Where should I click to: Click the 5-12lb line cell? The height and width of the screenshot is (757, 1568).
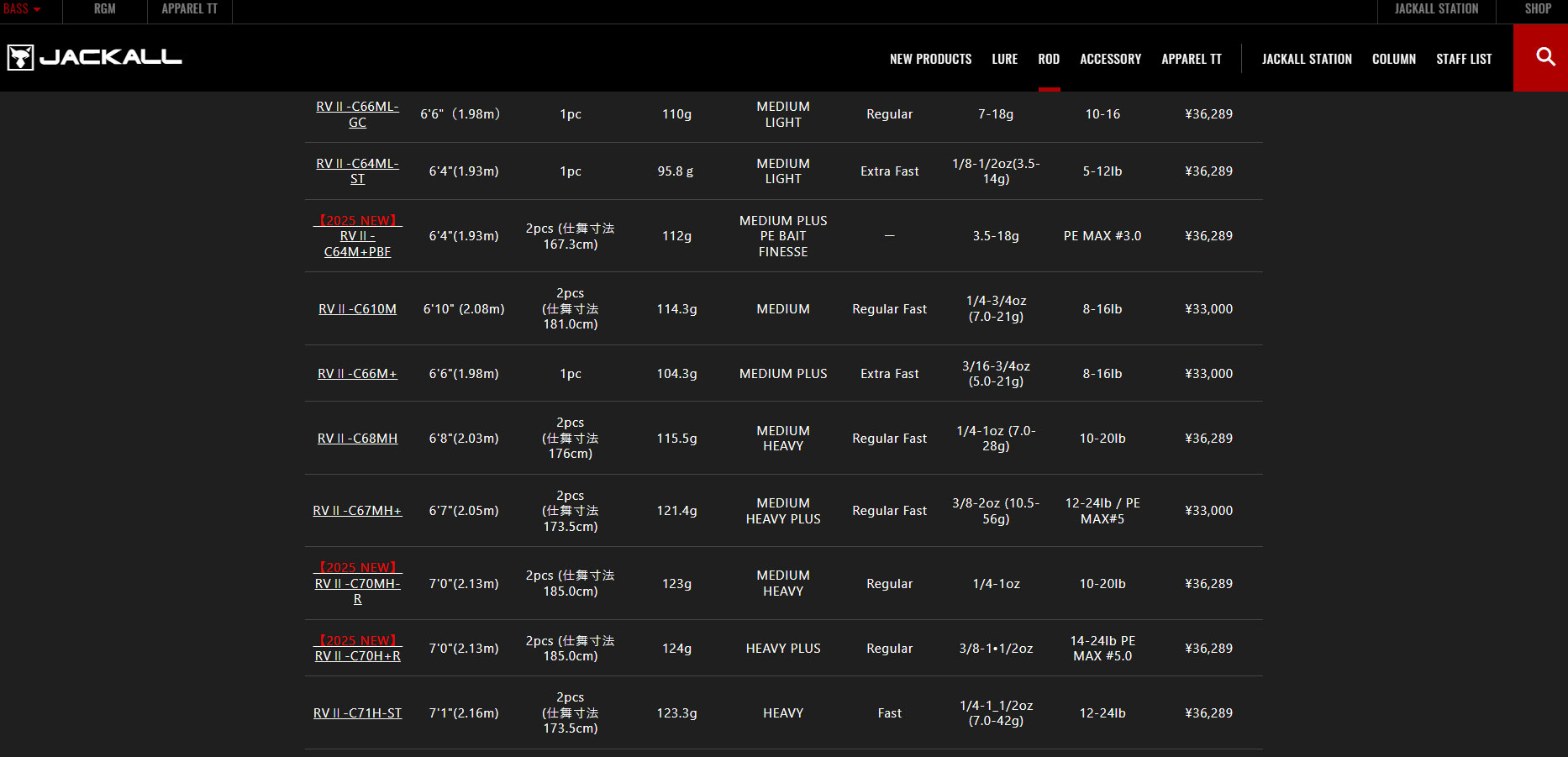1102,171
